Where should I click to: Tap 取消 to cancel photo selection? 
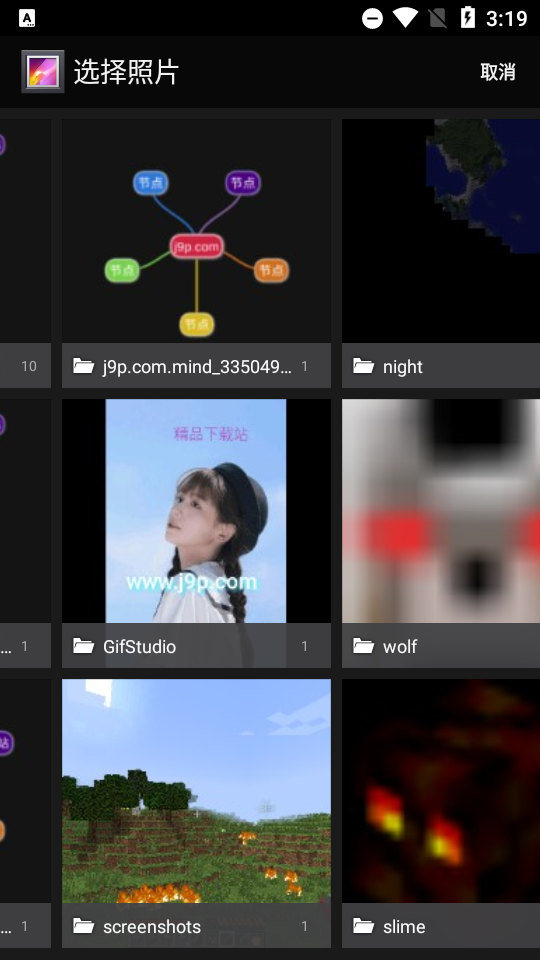tap(498, 72)
